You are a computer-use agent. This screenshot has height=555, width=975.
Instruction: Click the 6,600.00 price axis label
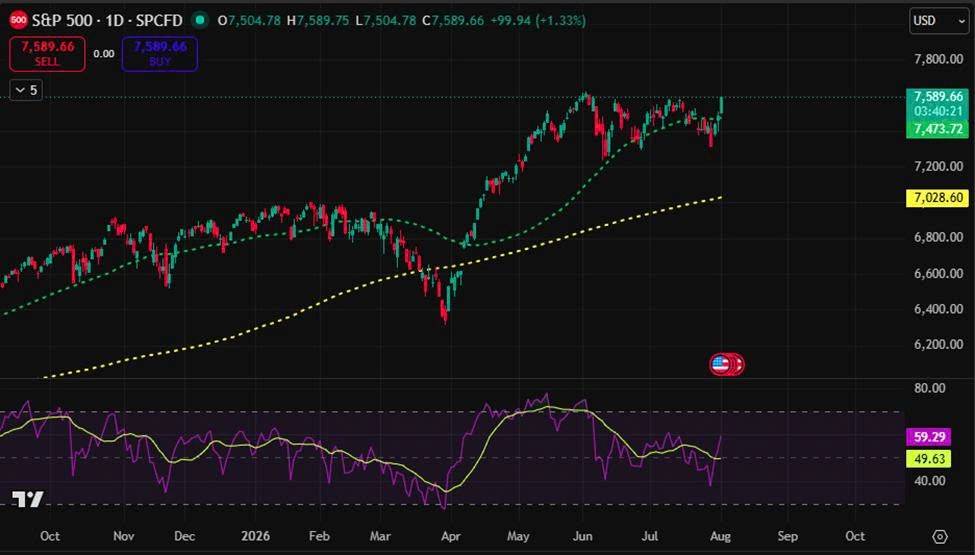[x=938, y=273]
